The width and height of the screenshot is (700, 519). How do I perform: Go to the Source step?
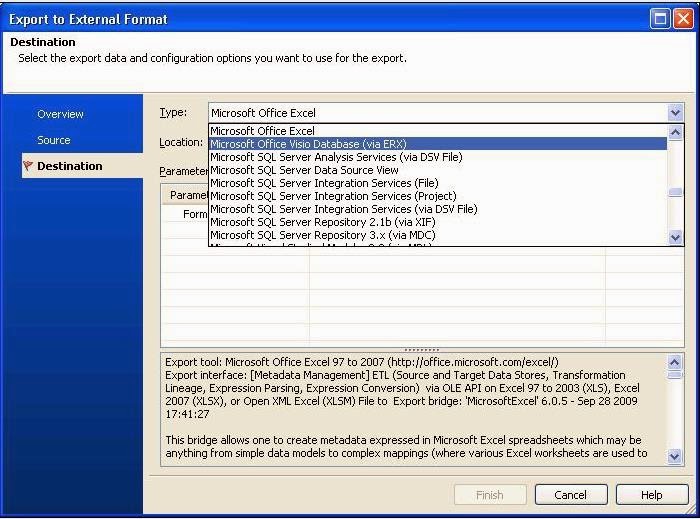(54, 140)
